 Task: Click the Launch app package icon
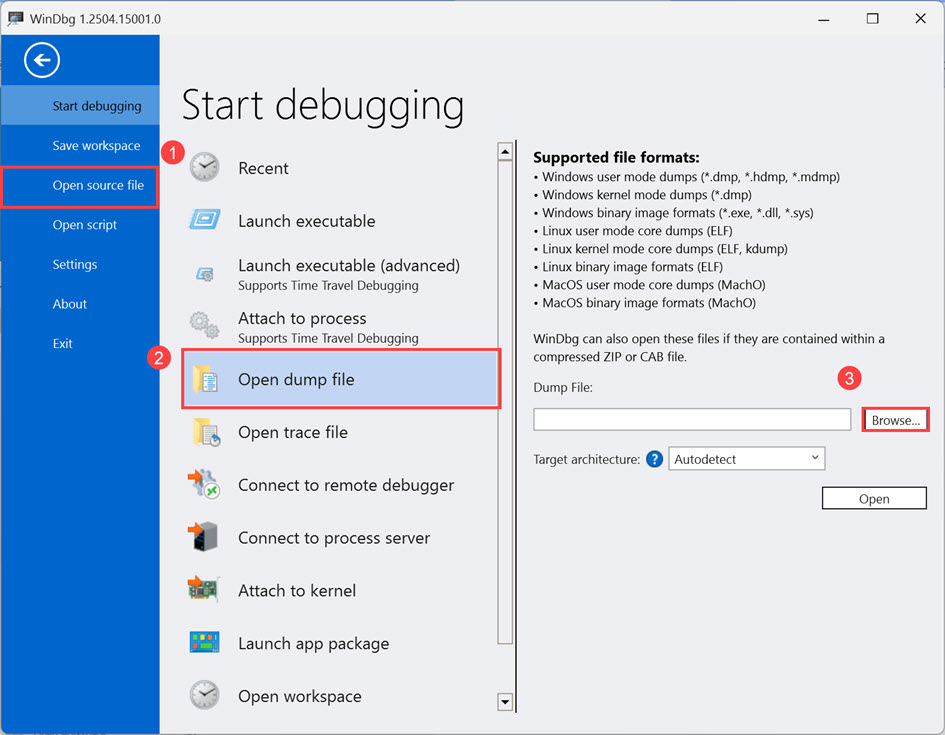coord(204,642)
